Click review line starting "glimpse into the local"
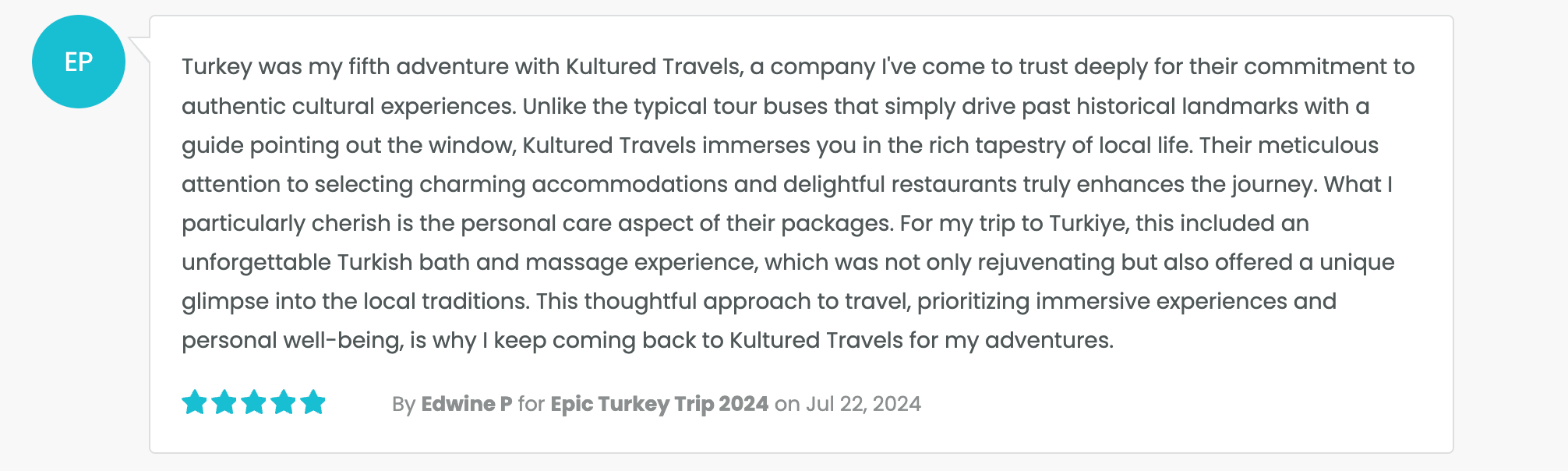Screen dimensions: 1568x471 pyautogui.click(x=758, y=301)
